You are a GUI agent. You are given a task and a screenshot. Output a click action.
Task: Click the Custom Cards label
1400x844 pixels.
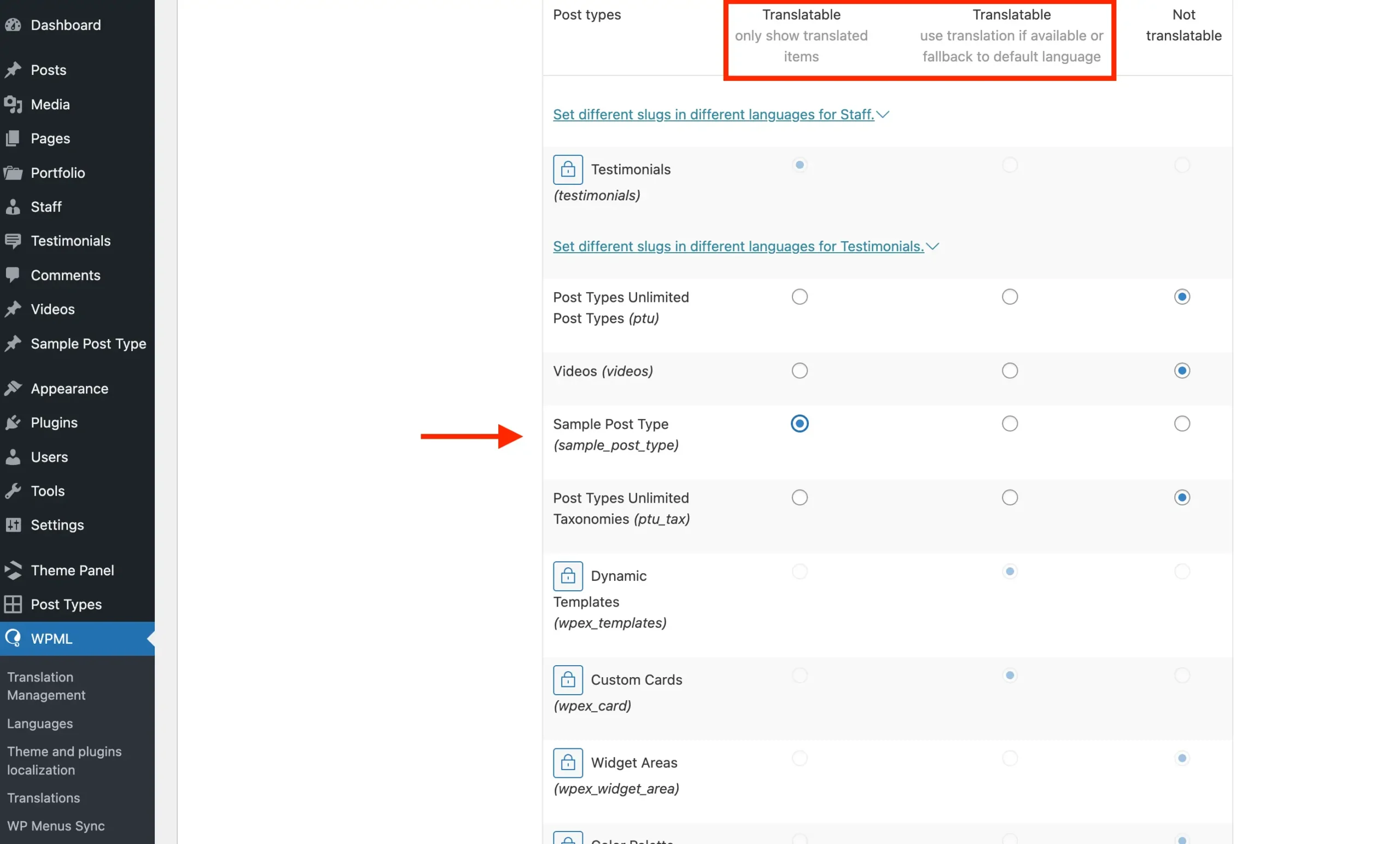[x=637, y=680]
